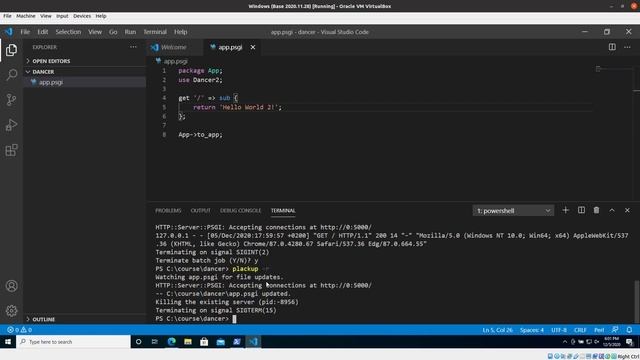Viewport: 640px width, 360px height.
Task: Open the Manage gear icon
Action: pos(11,311)
